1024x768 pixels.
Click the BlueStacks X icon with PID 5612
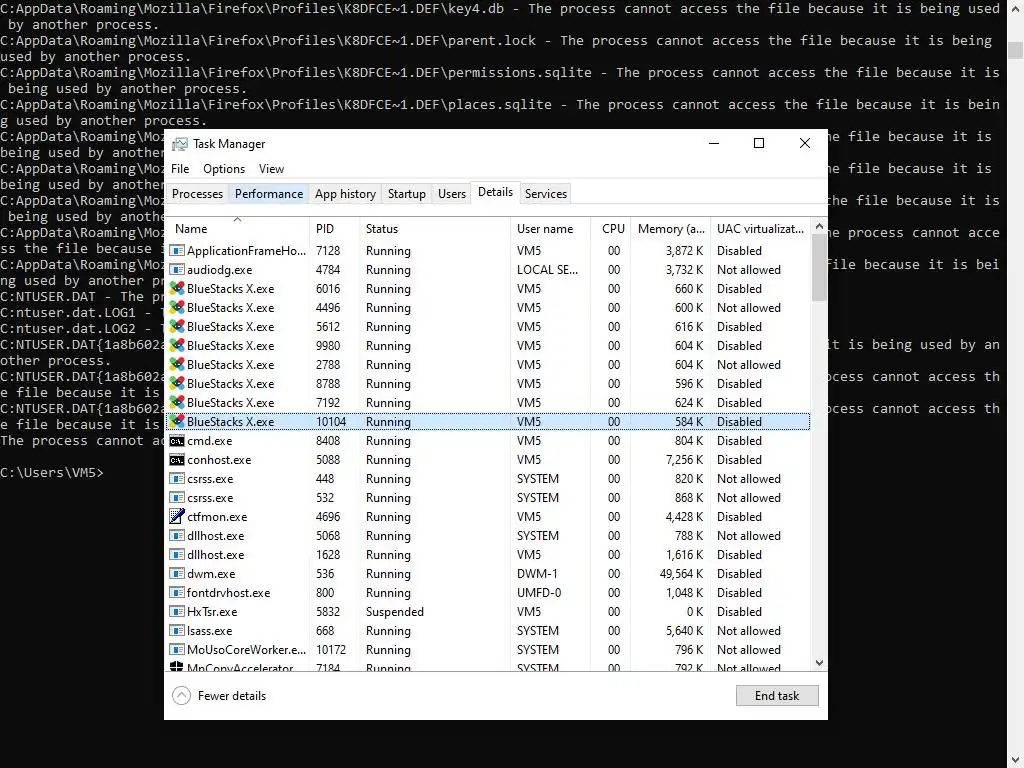(176, 327)
